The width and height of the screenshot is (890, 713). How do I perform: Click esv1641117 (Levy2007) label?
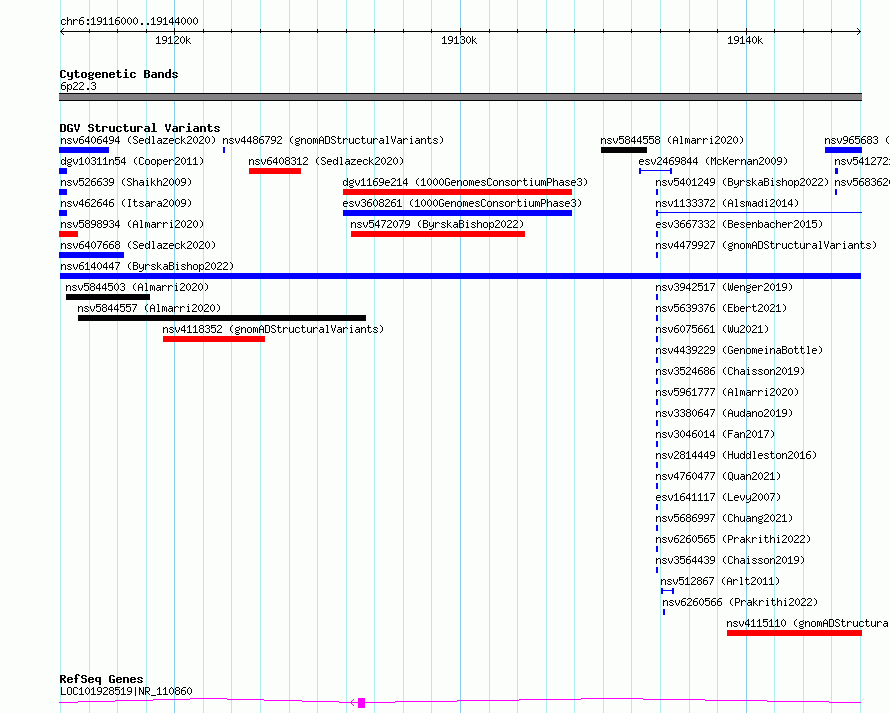(x=718, y=497)
